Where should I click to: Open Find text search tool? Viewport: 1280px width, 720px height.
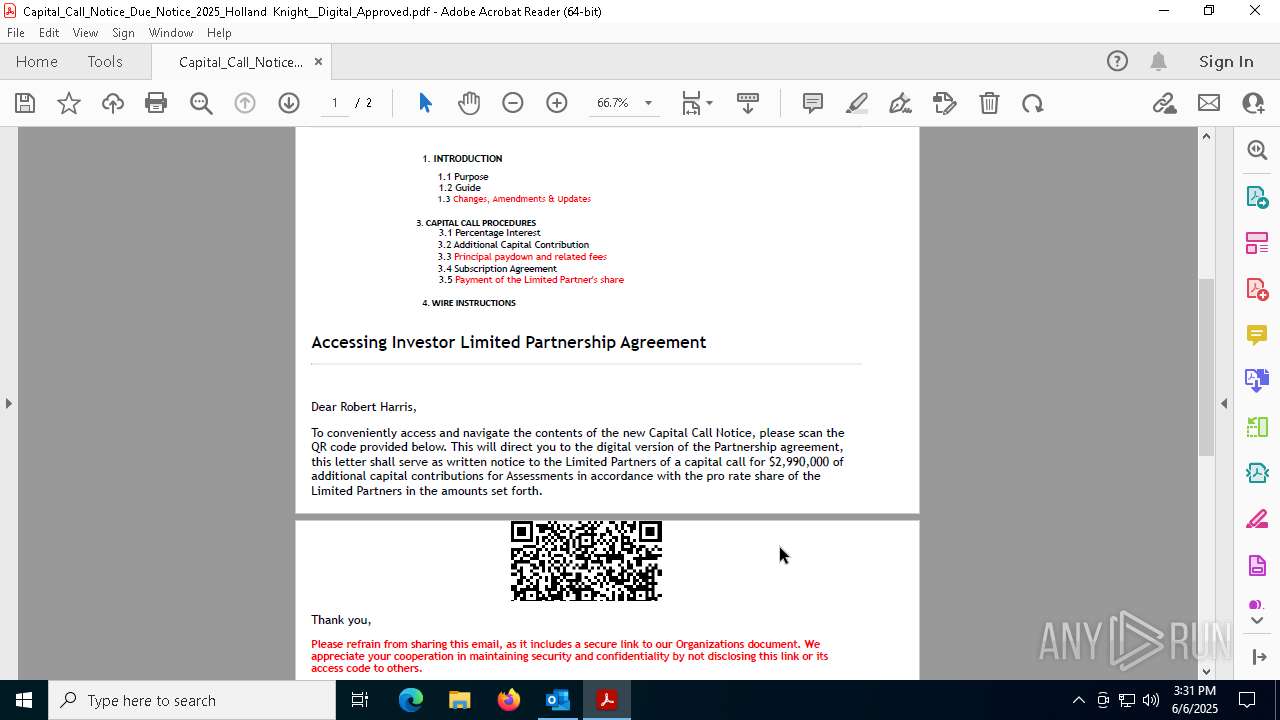(x=201, y=103)
